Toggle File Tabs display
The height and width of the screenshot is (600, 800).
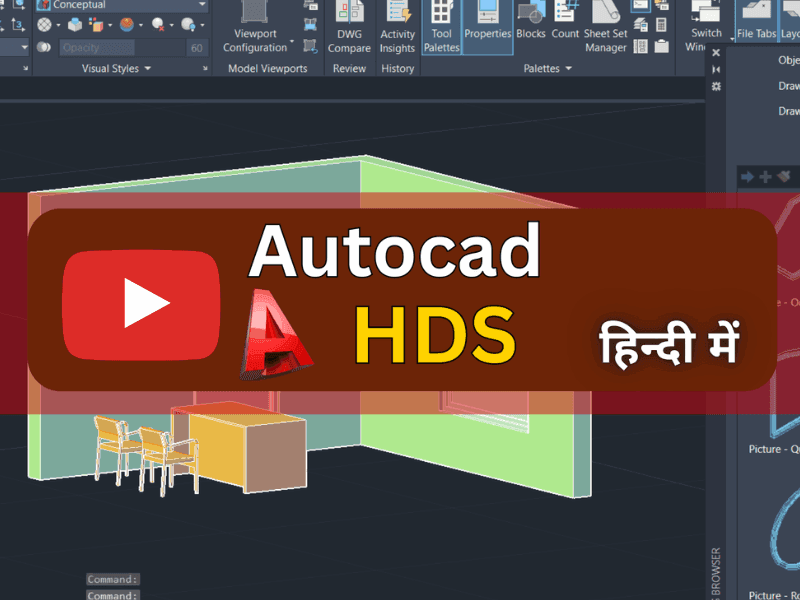[x=756, y=21]
